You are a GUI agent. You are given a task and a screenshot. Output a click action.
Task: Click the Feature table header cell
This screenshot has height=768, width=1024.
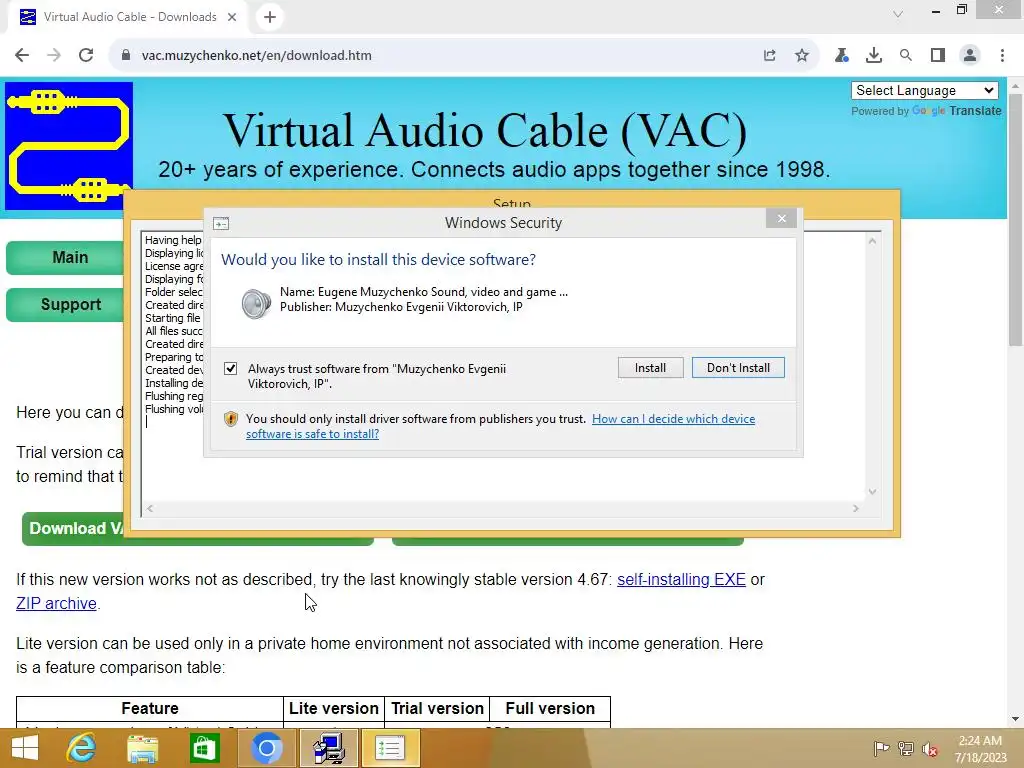click(150, 709)
